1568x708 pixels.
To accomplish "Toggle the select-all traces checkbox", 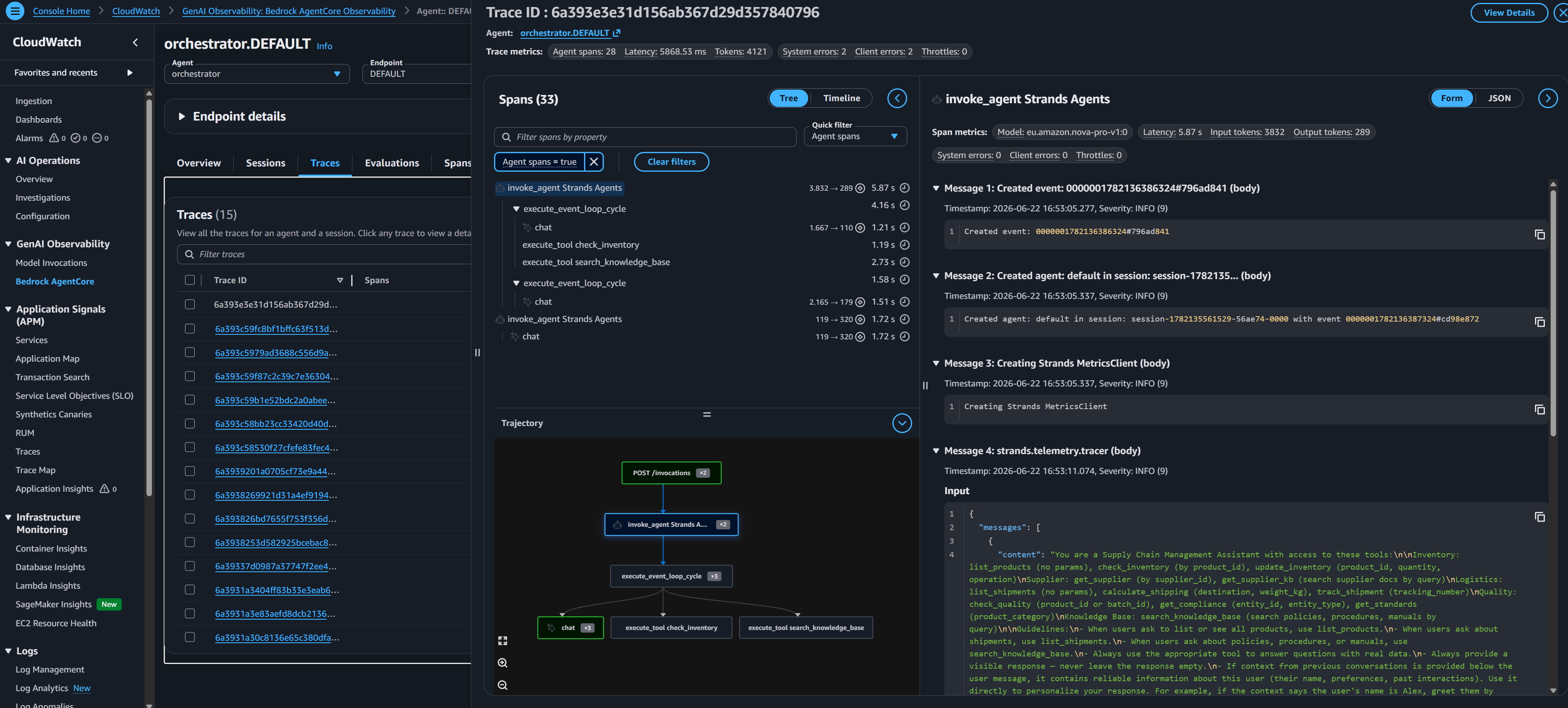I will coord(190,280).
